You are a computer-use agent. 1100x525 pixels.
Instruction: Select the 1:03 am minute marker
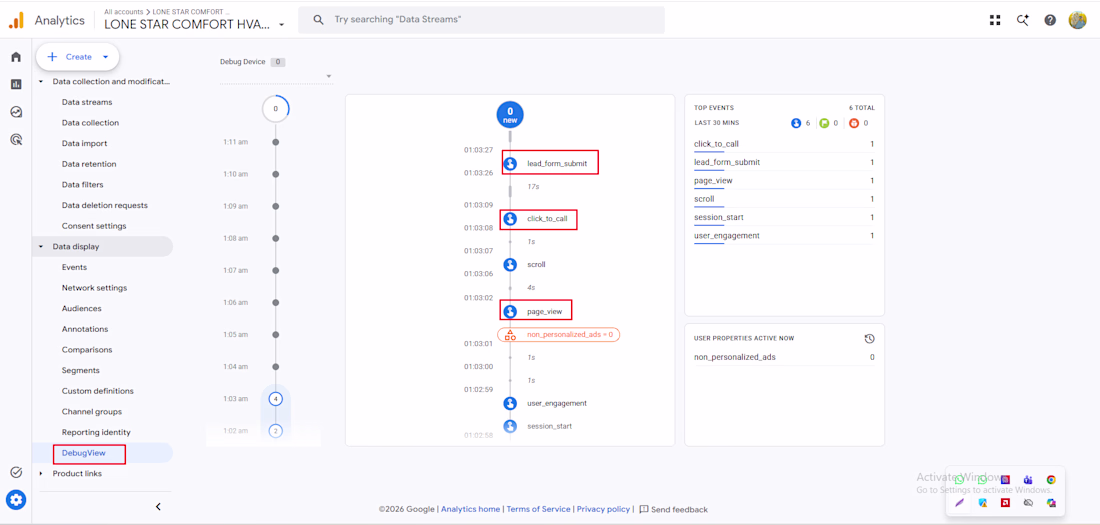tap(276, 399)
